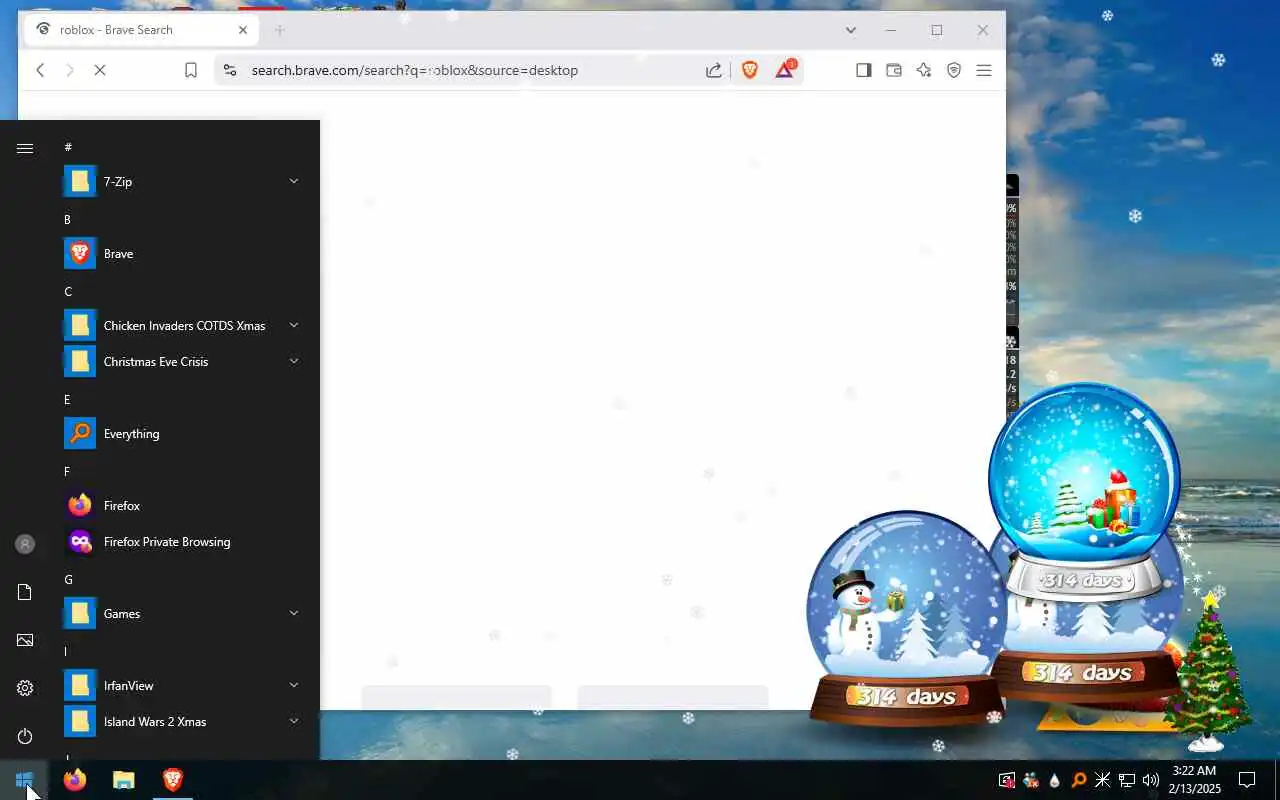The image size is (1280, 800).
Task: Launch Everything search from Start menu list
Action: (x=184, y=434)
